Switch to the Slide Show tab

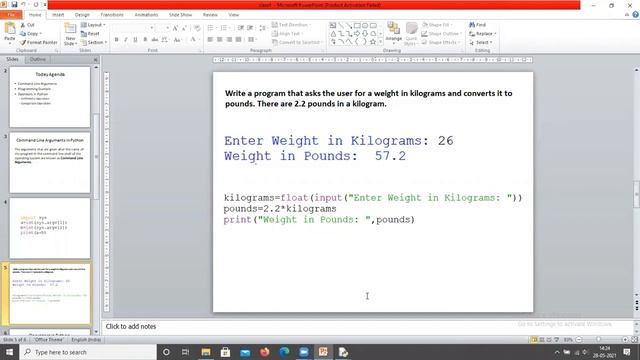[180, 15]
